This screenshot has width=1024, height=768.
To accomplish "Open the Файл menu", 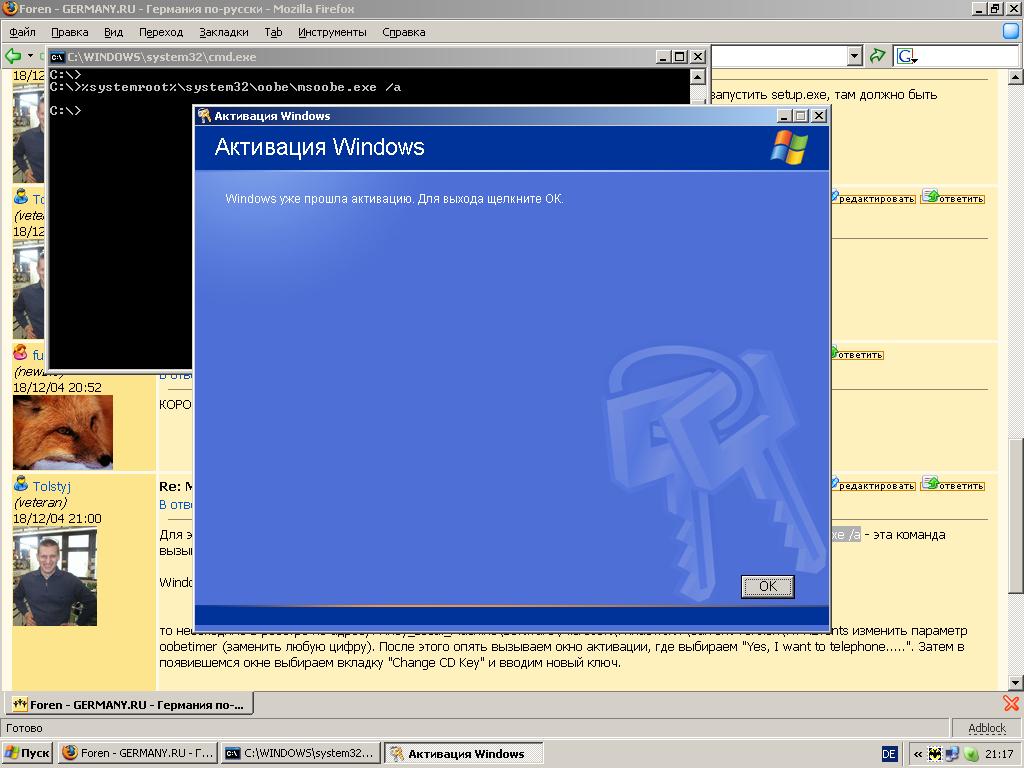I will tap(22, 32).
